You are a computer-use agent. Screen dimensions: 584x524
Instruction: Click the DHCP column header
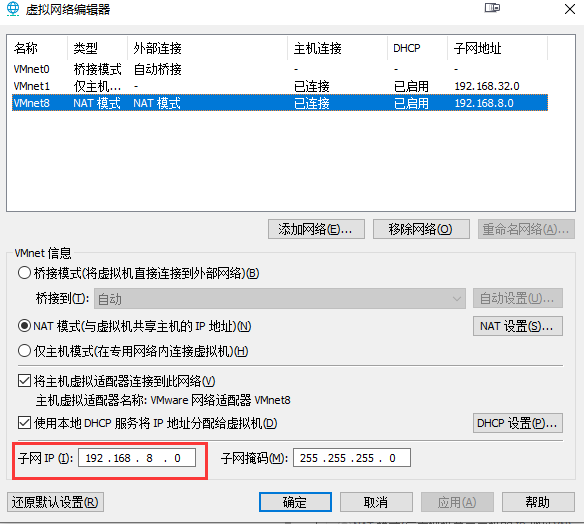418,48
